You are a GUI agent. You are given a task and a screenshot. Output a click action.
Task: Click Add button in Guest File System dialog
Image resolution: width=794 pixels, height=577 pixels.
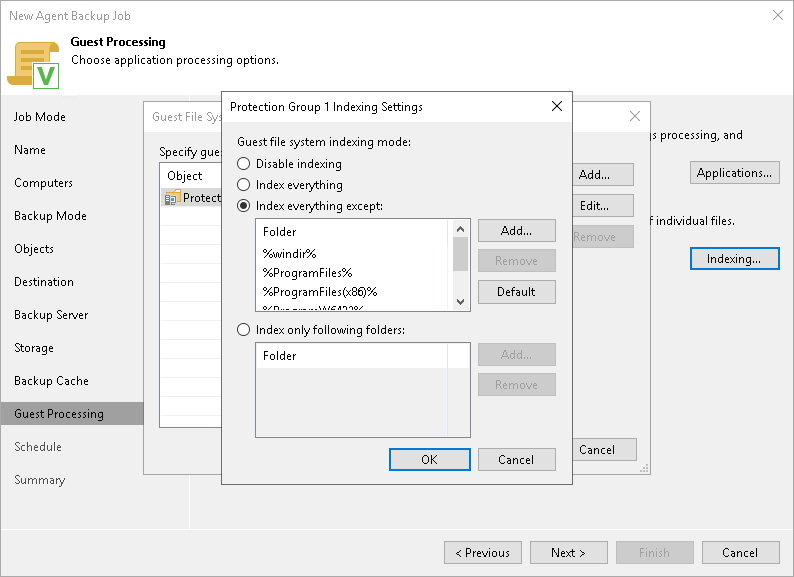[603, 175]
